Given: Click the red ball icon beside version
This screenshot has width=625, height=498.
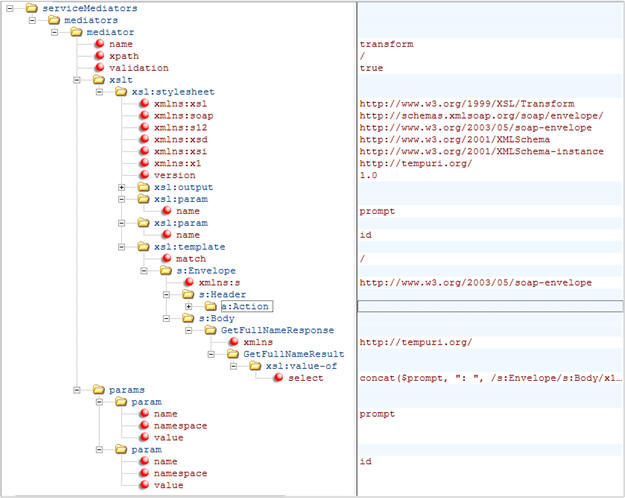Looking at the screenshot, I should (144, 175).
